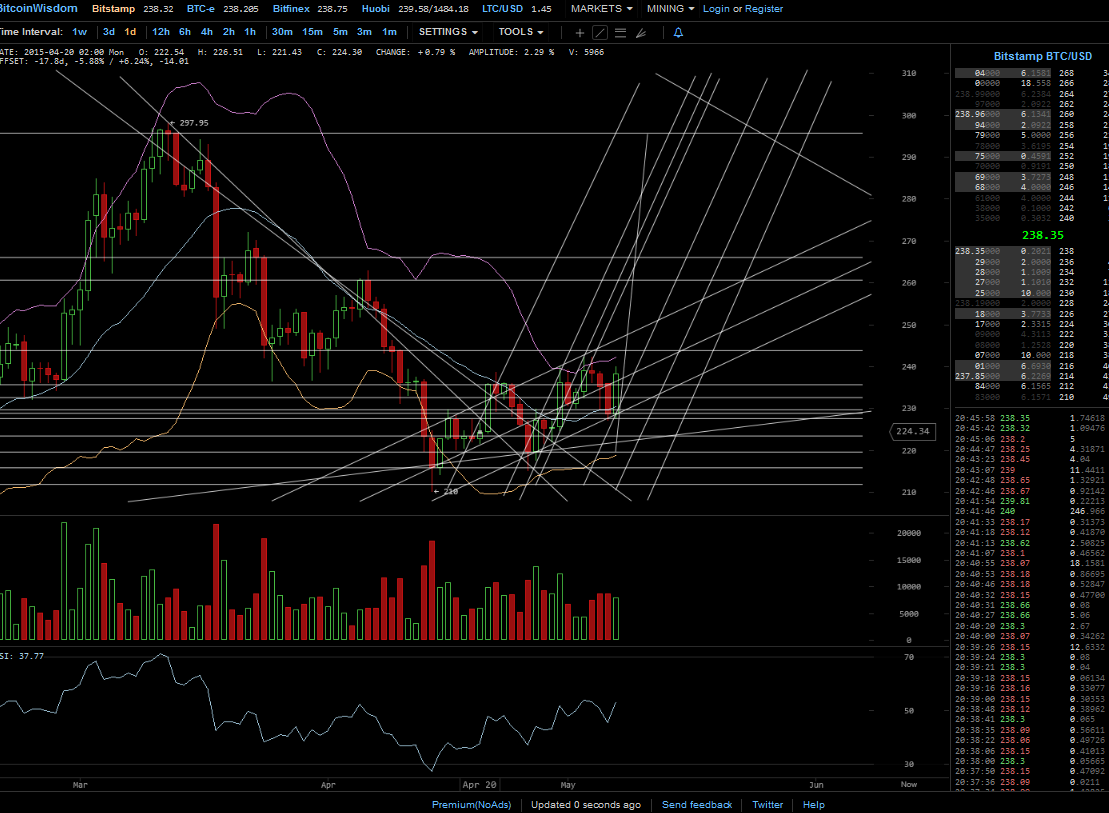
Task: Switch time interval to 1d
Action: click(130, 32)
